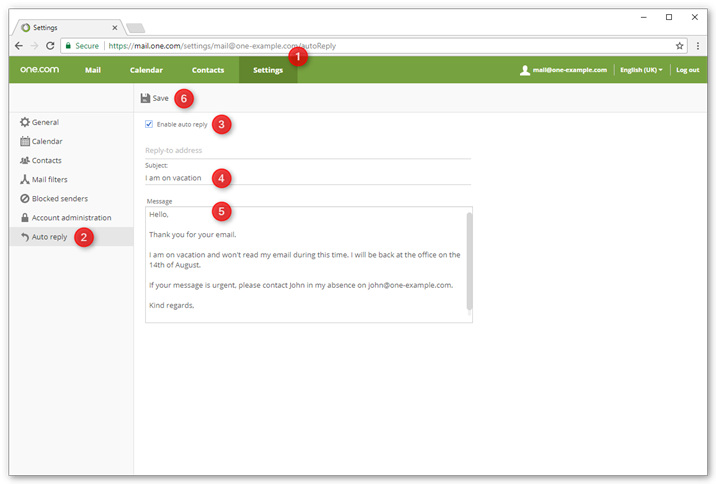Click the Reply-to address field
716x484 pixels.
pyautogui.click(x=308, y=150)
